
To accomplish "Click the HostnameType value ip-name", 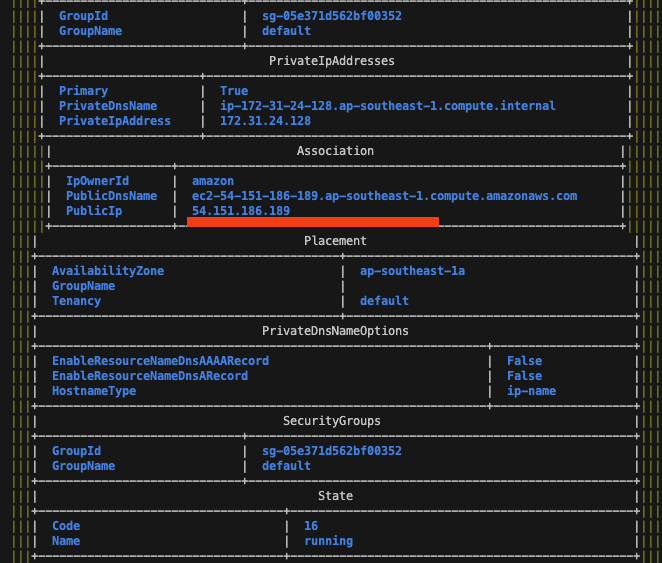I will (532, 391).
